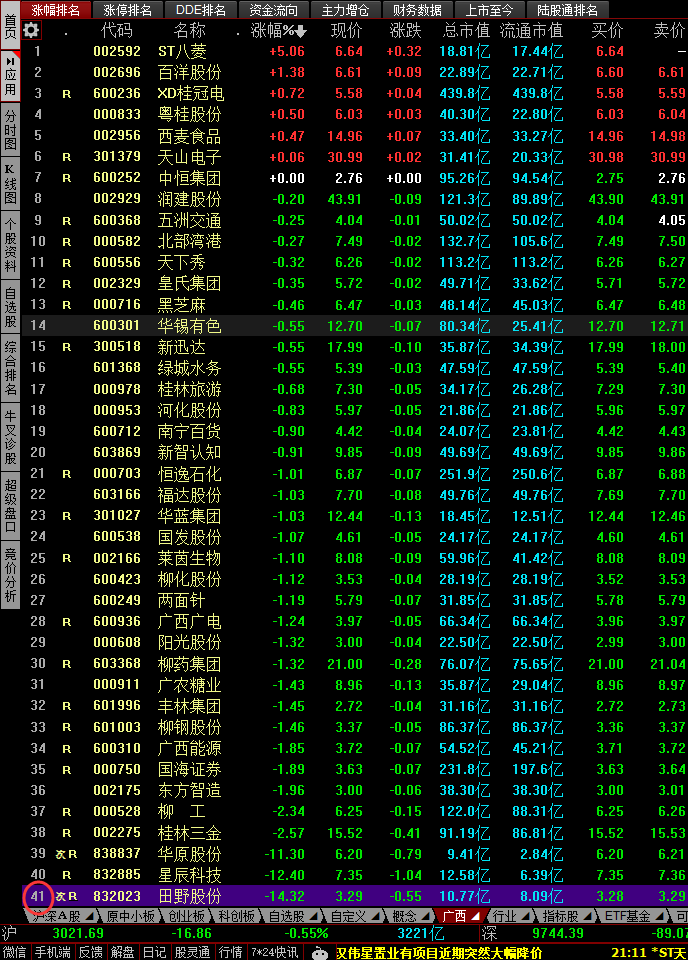Image resolution: width=688 pixels, height=960 pixels.
Task: Click the R marker beside 新迅达
Action: pyautogui.click(x=67, y=347)
